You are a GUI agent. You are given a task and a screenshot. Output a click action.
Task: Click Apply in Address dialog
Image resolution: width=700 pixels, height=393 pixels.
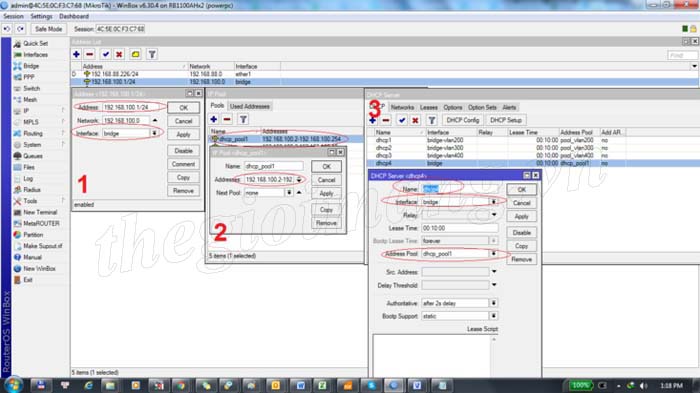pyautogui.click(x=183, y=134)
